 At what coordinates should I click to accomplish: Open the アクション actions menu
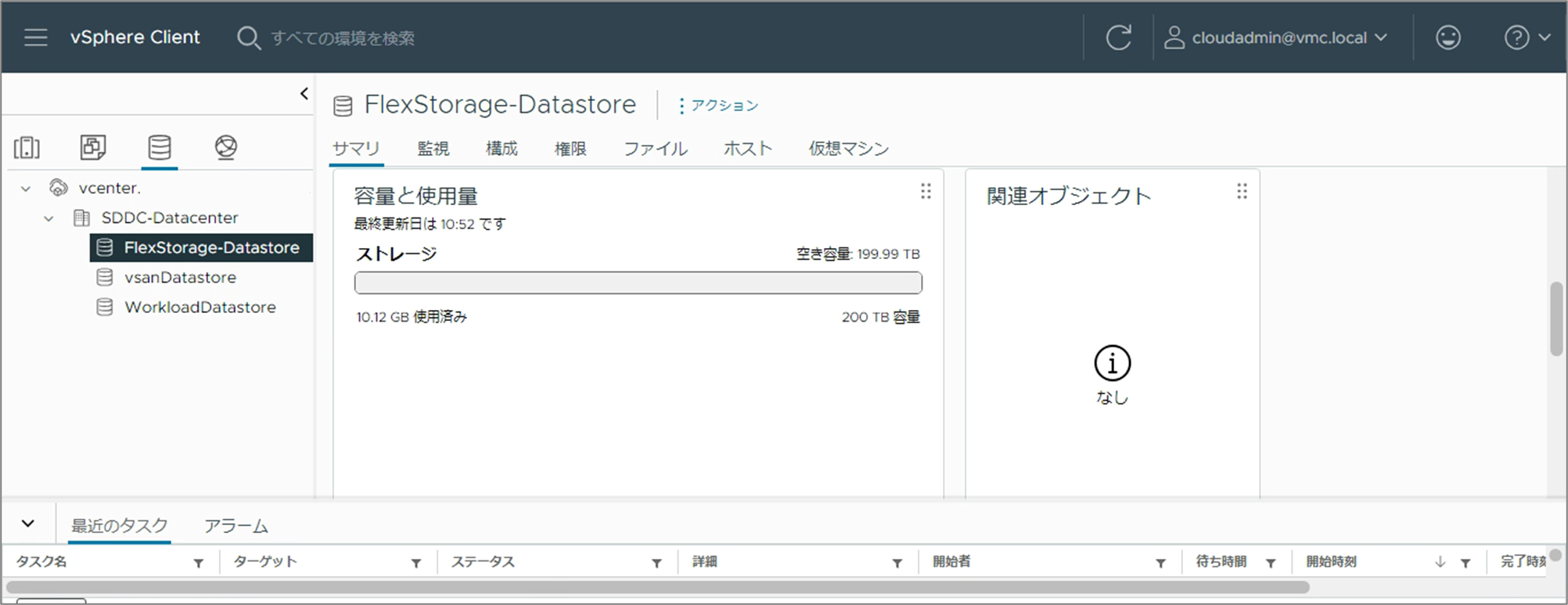pos(718,105)
